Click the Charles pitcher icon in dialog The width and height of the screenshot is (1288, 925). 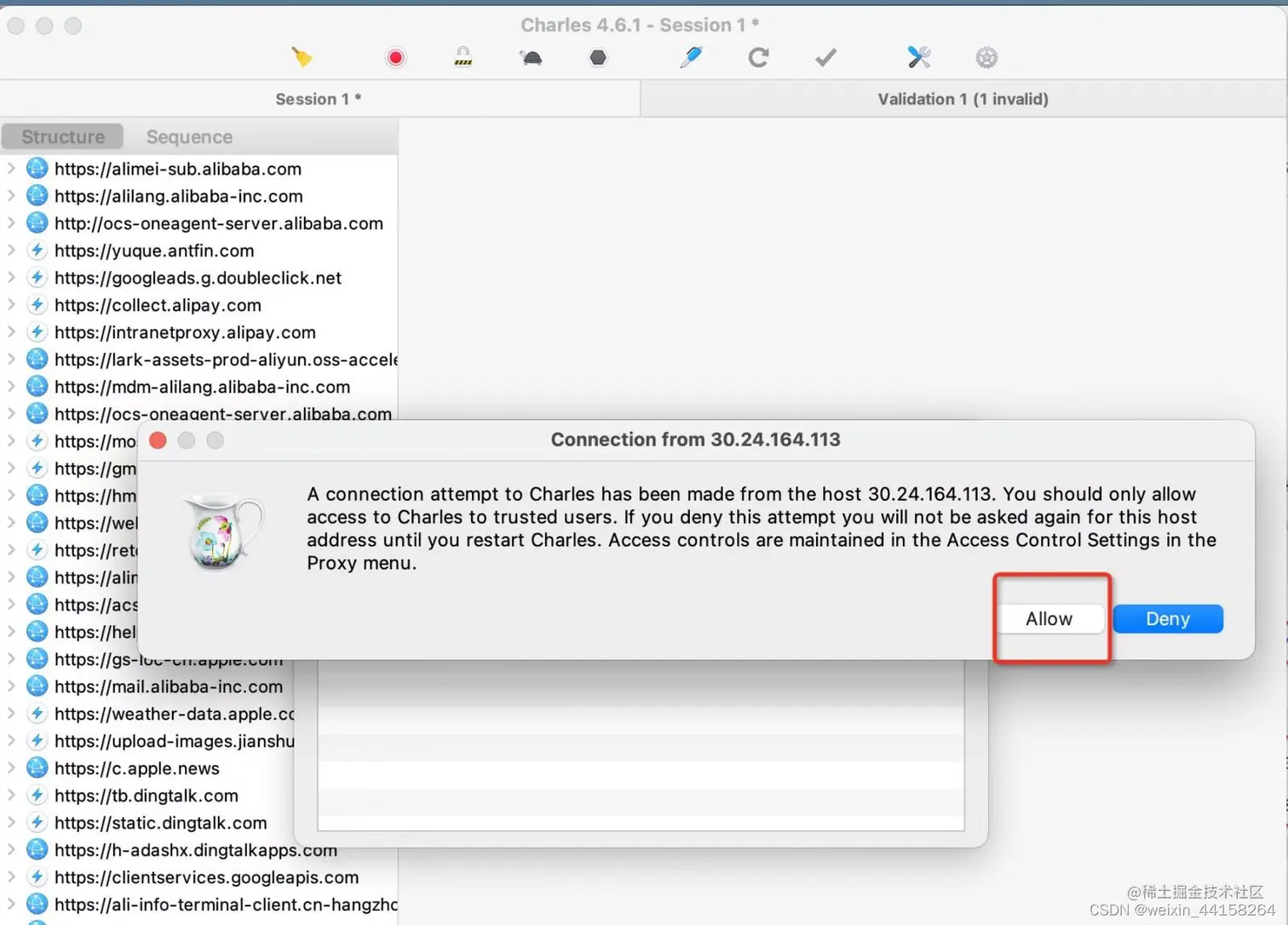[223, 532]
